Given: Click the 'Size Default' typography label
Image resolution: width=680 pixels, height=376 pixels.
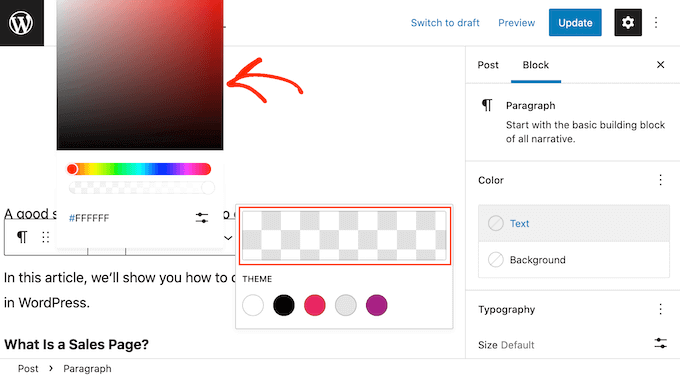Looking at the screenshot, I should 506,345.
